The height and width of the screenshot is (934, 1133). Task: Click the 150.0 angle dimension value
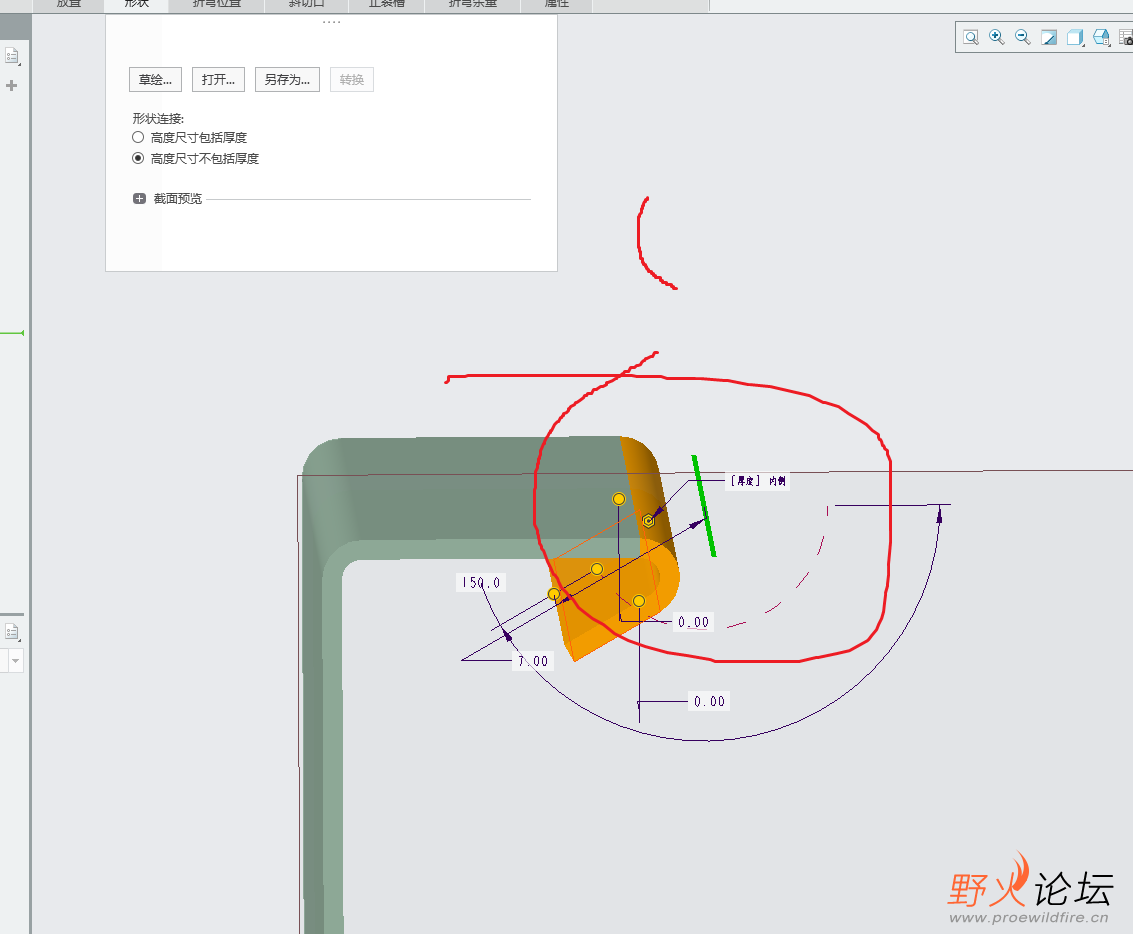pos(481,583)
